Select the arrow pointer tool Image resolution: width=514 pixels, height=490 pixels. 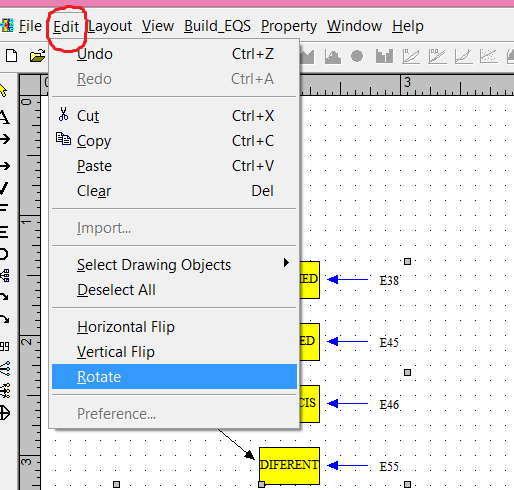tap(3, 90)
